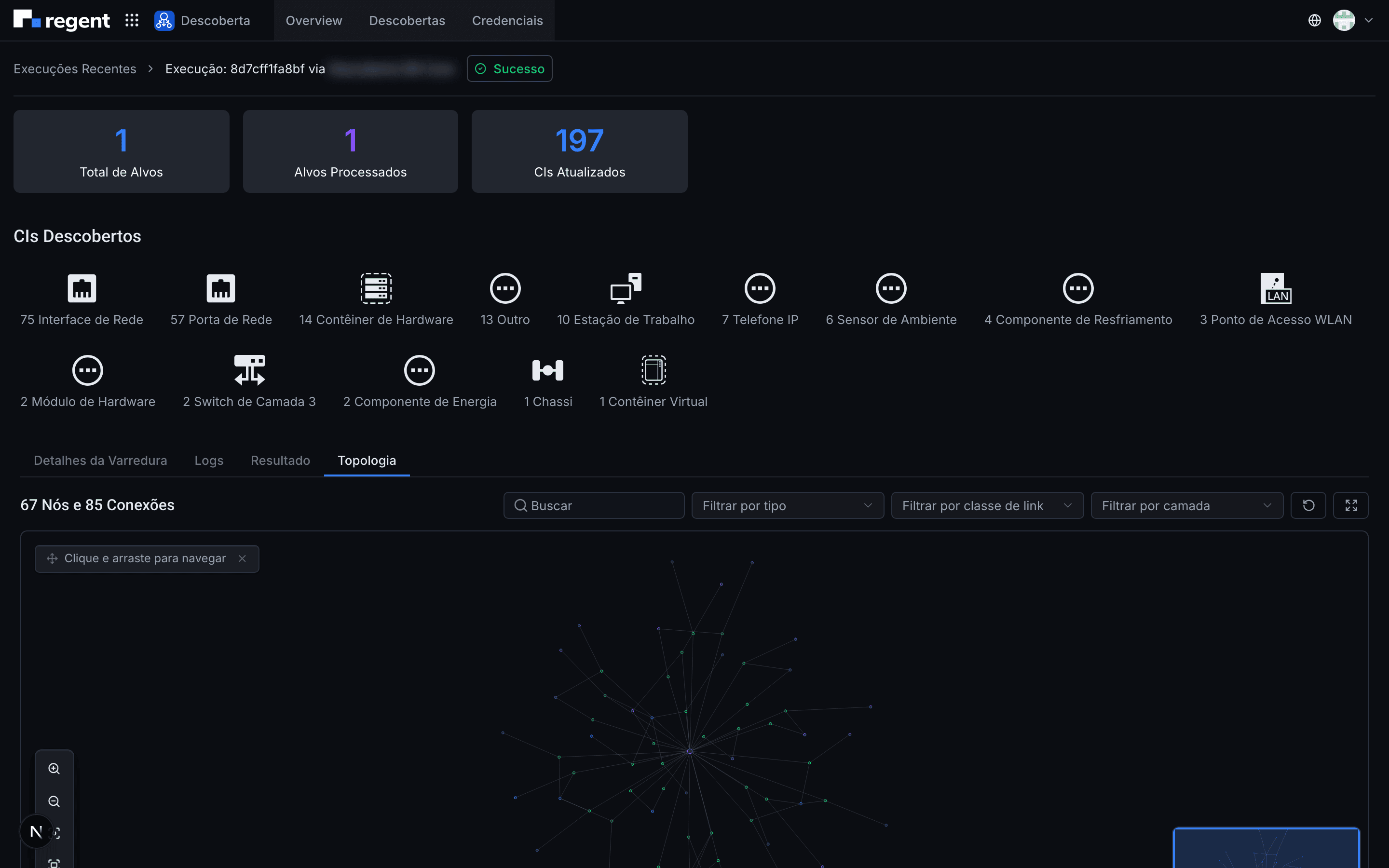Select the Componente de Energia icon
The width and height of the screenshot is (1389, 868).
pos(420,370)
